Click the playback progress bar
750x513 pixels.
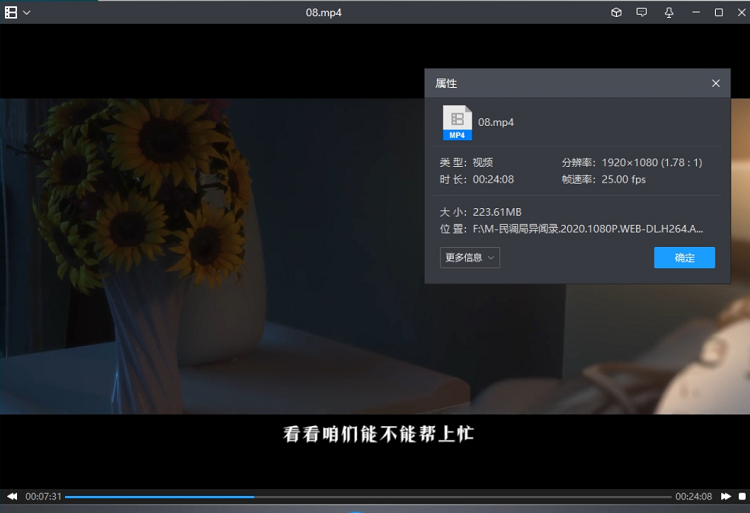368,497
